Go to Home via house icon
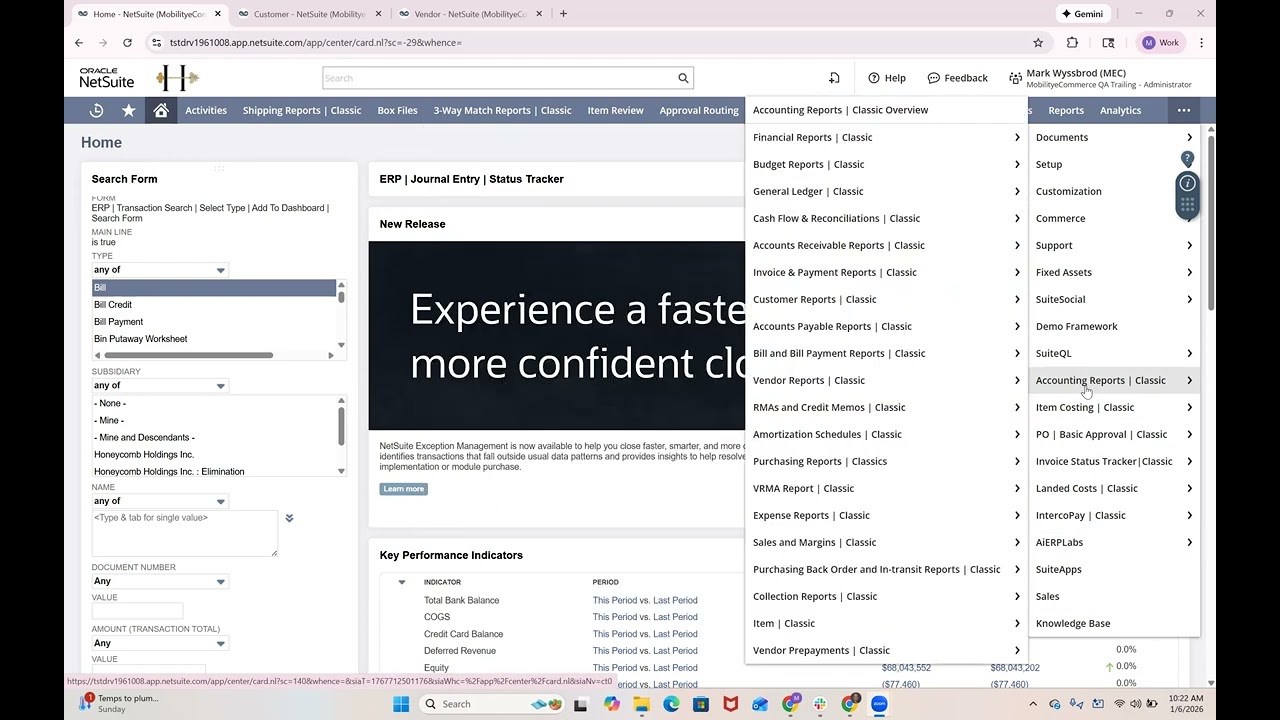The height and width of the screenshot is (720, 1280). coord(161,110)
